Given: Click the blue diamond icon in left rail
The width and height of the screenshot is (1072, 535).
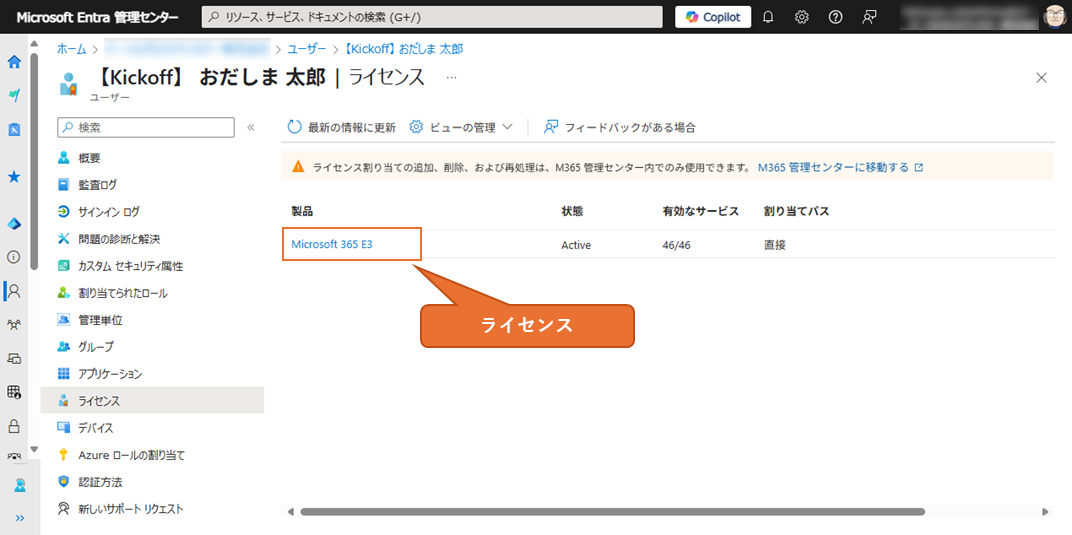Looking at the screenshot, I should 14,223.
